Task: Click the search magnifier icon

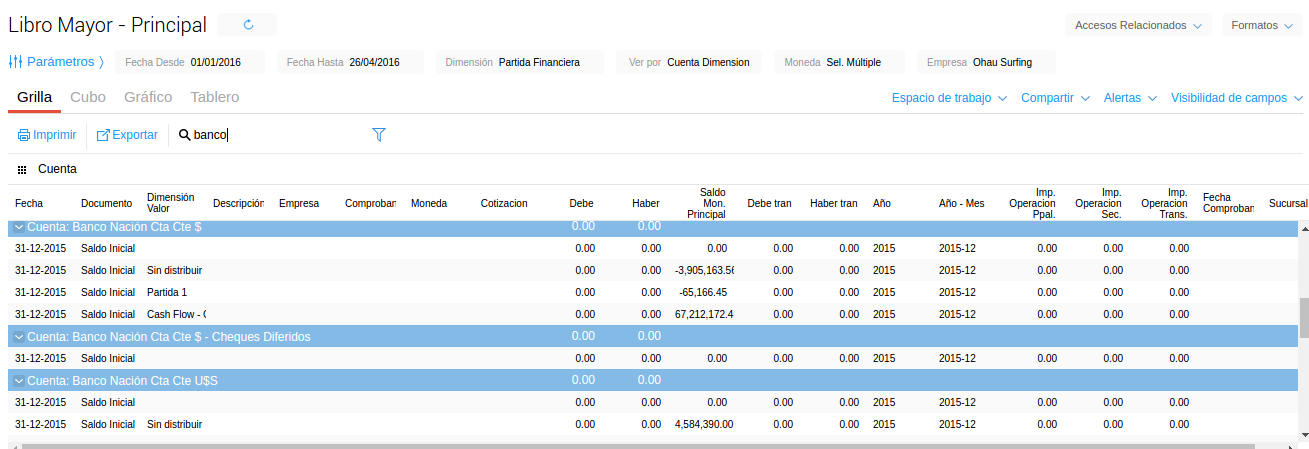Action: [x=184, y=135]
